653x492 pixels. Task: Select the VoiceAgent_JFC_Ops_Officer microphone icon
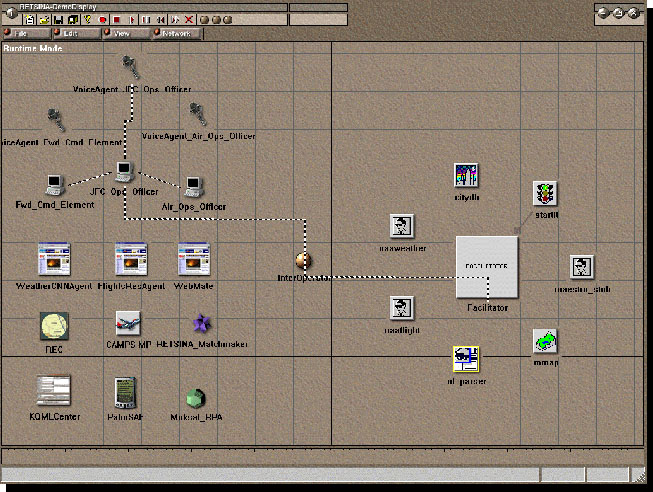tap(130, 68)
